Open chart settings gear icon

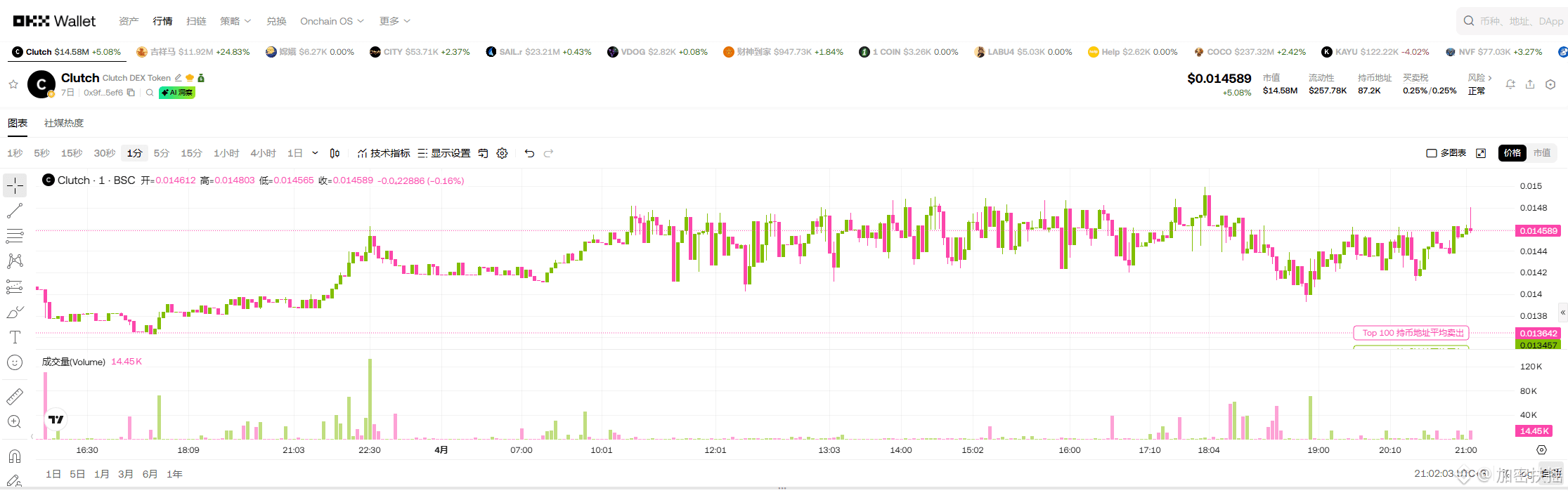(x=502, y=153)
